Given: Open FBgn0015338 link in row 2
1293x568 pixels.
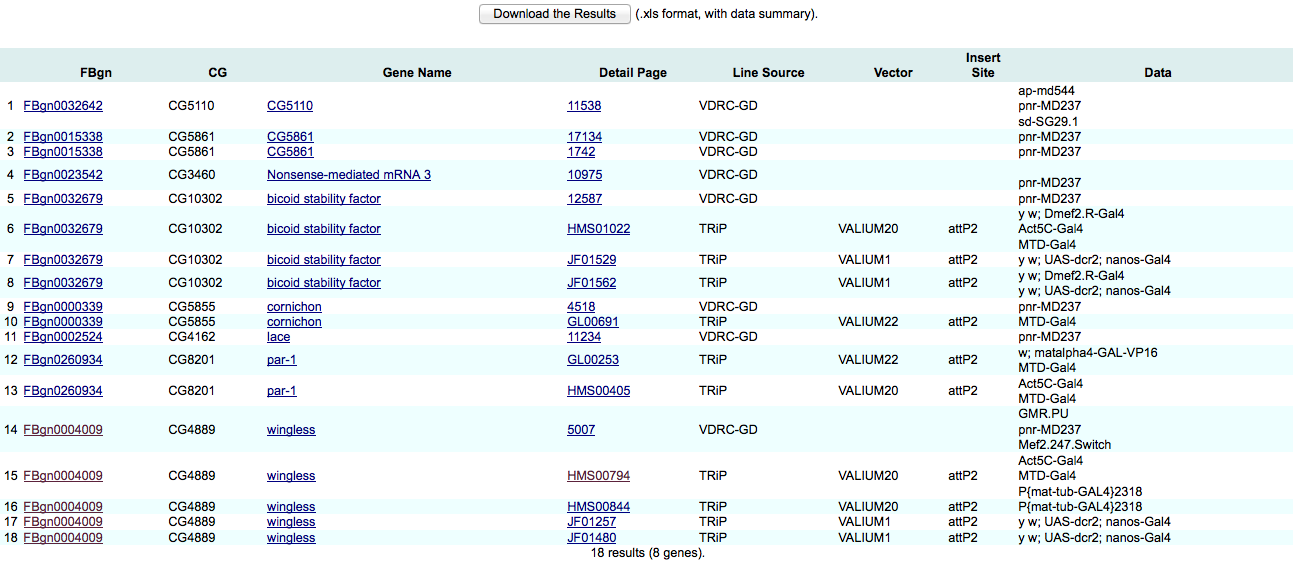Looking at the screenshot, I should (x=63, y=137).
